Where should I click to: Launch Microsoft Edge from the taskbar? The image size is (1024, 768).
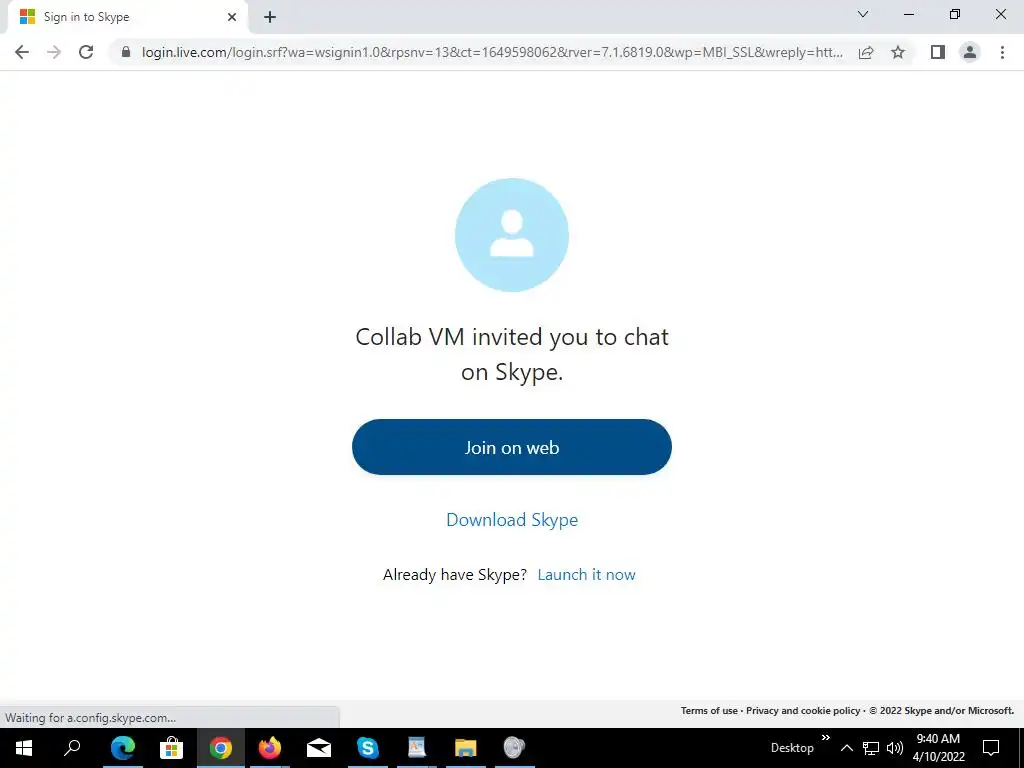point(123,748)
